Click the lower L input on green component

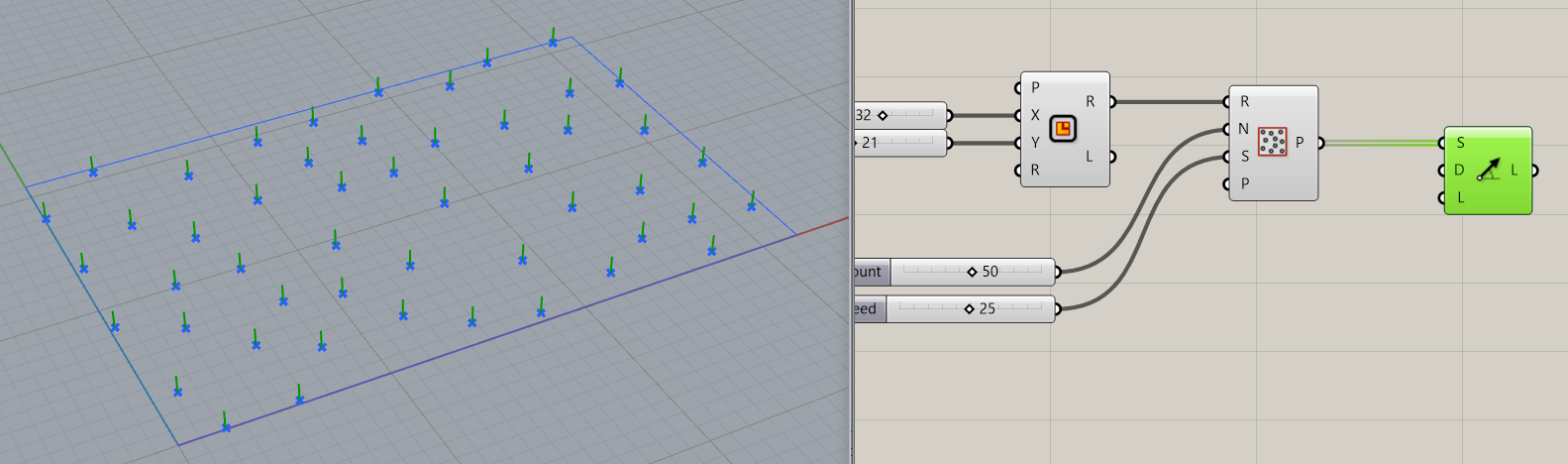click(1459, 198)
